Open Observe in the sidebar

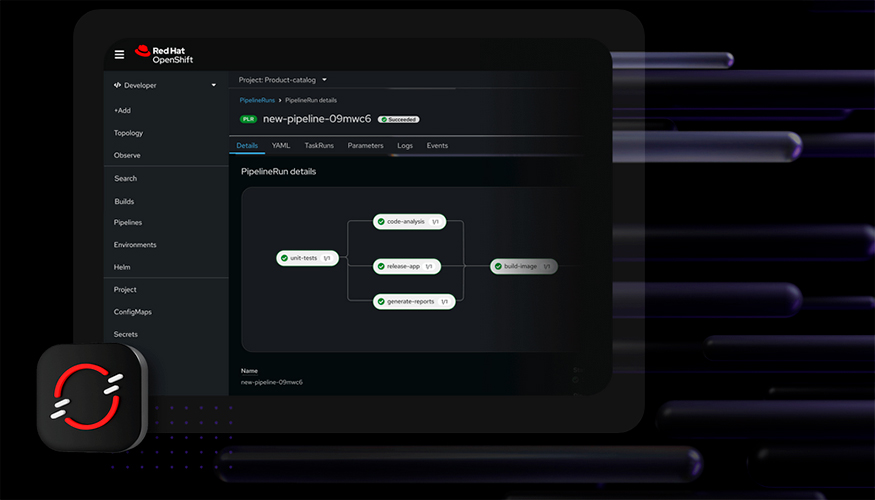[x=127, y=155]
